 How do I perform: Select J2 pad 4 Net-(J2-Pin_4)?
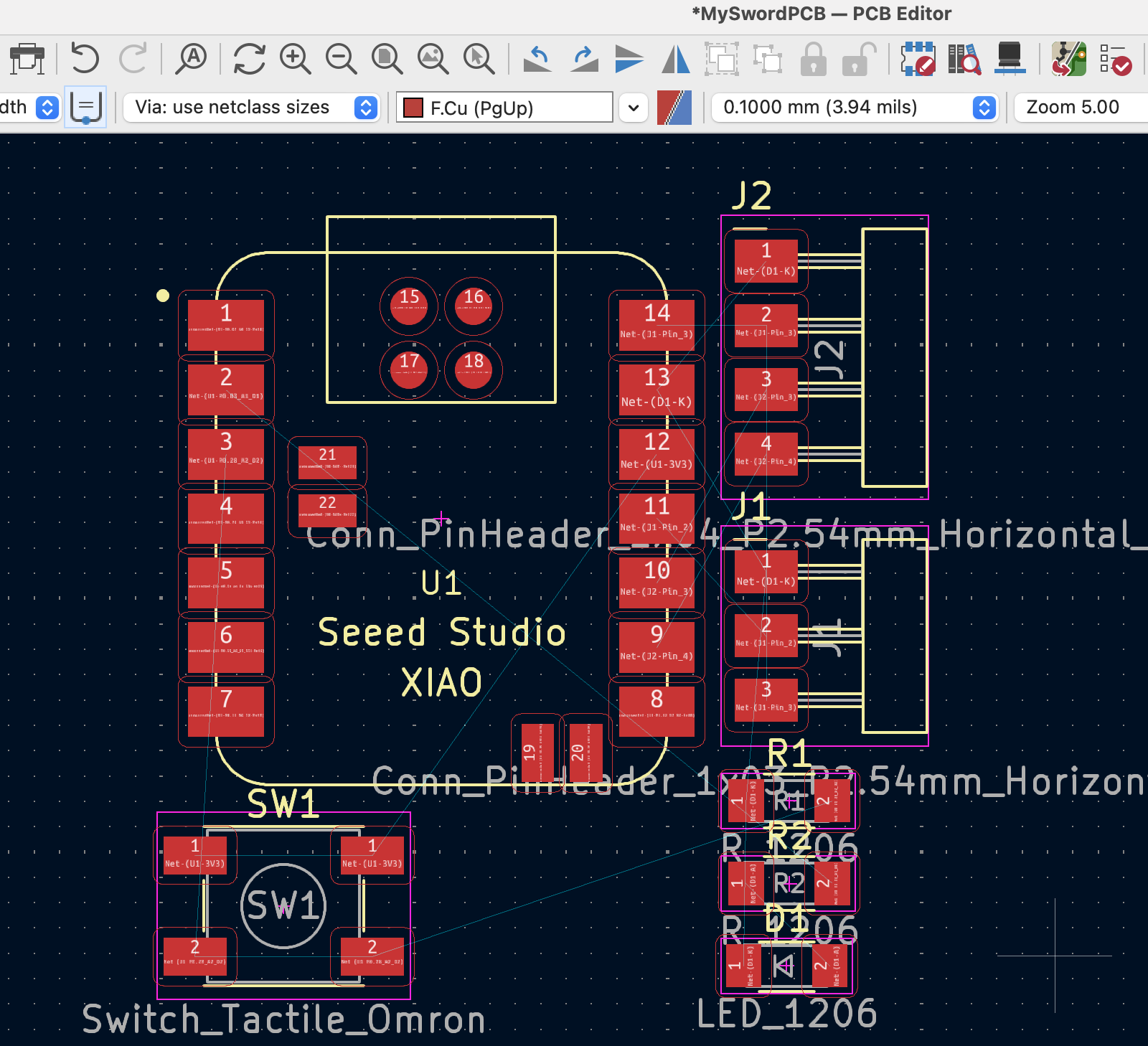click(x=766, y=453)
